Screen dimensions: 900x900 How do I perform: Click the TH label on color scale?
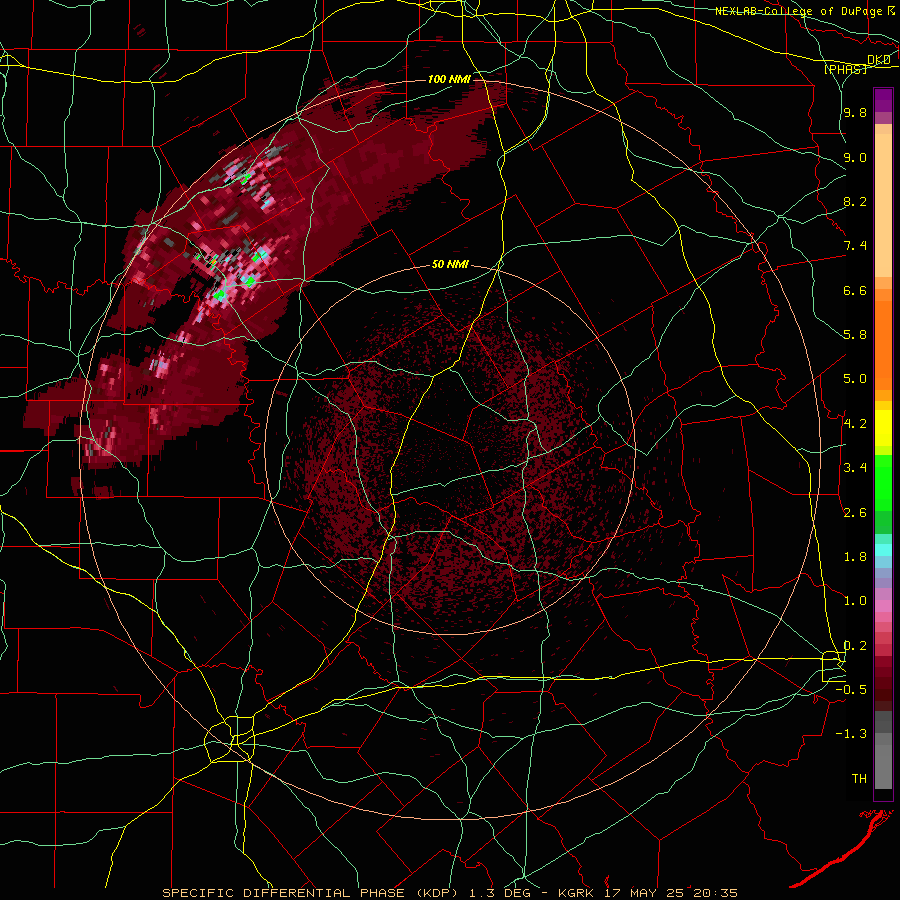(859, 779)
